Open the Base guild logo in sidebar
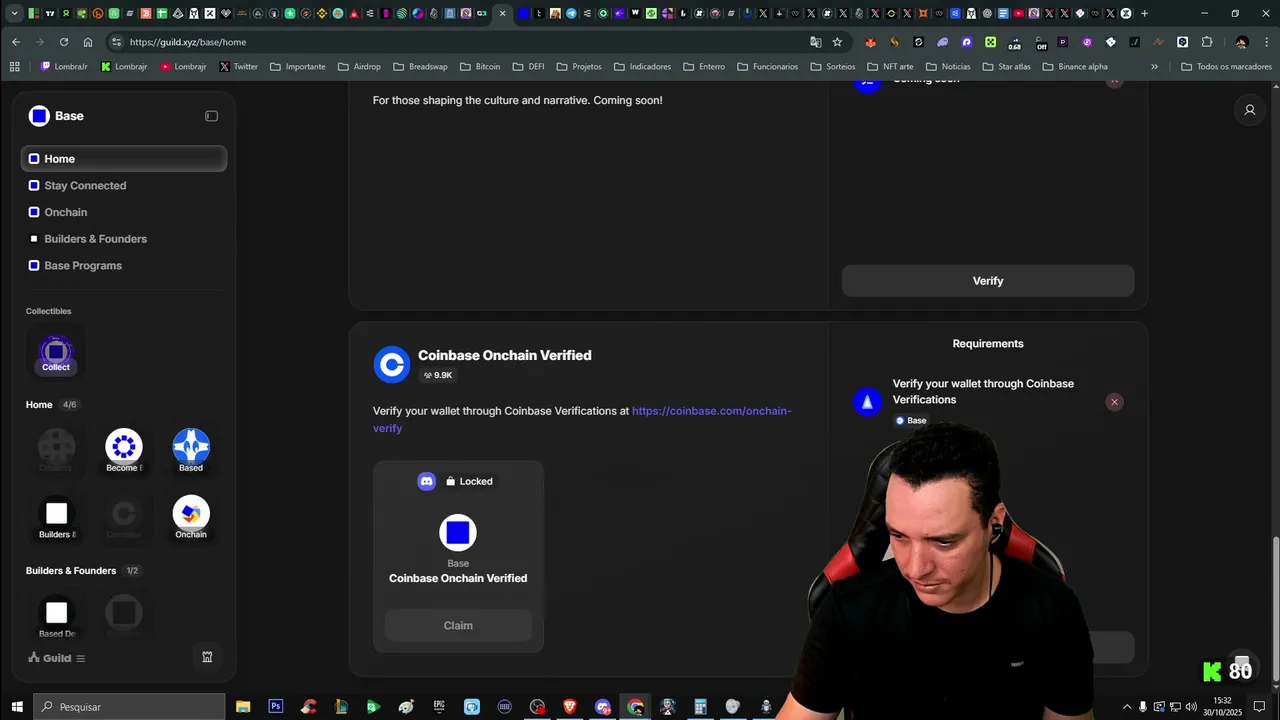Viewport: 1280px width, 720px height. (x=39, y=116)
